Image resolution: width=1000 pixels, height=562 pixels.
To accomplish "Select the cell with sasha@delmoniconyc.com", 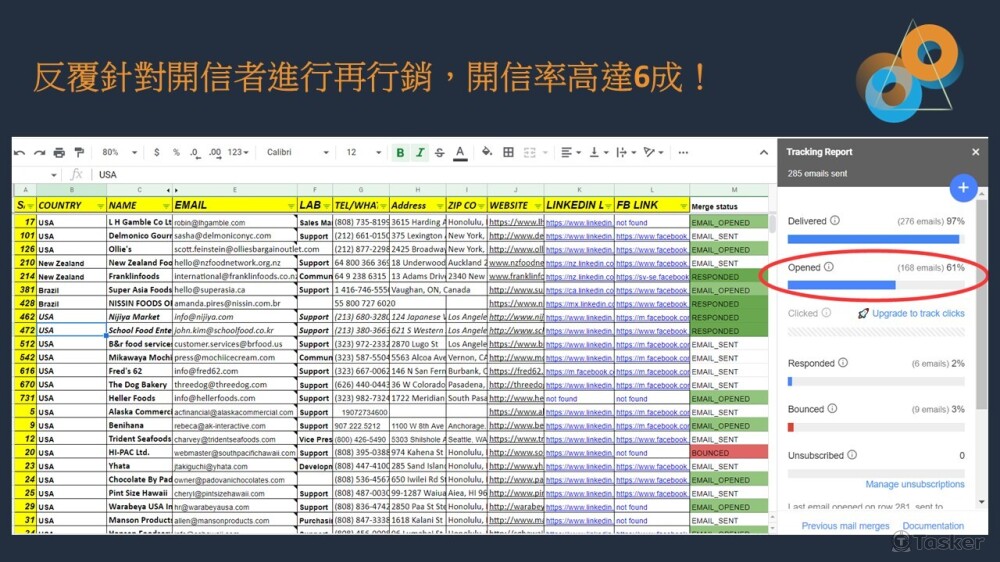I will (235, 236).
